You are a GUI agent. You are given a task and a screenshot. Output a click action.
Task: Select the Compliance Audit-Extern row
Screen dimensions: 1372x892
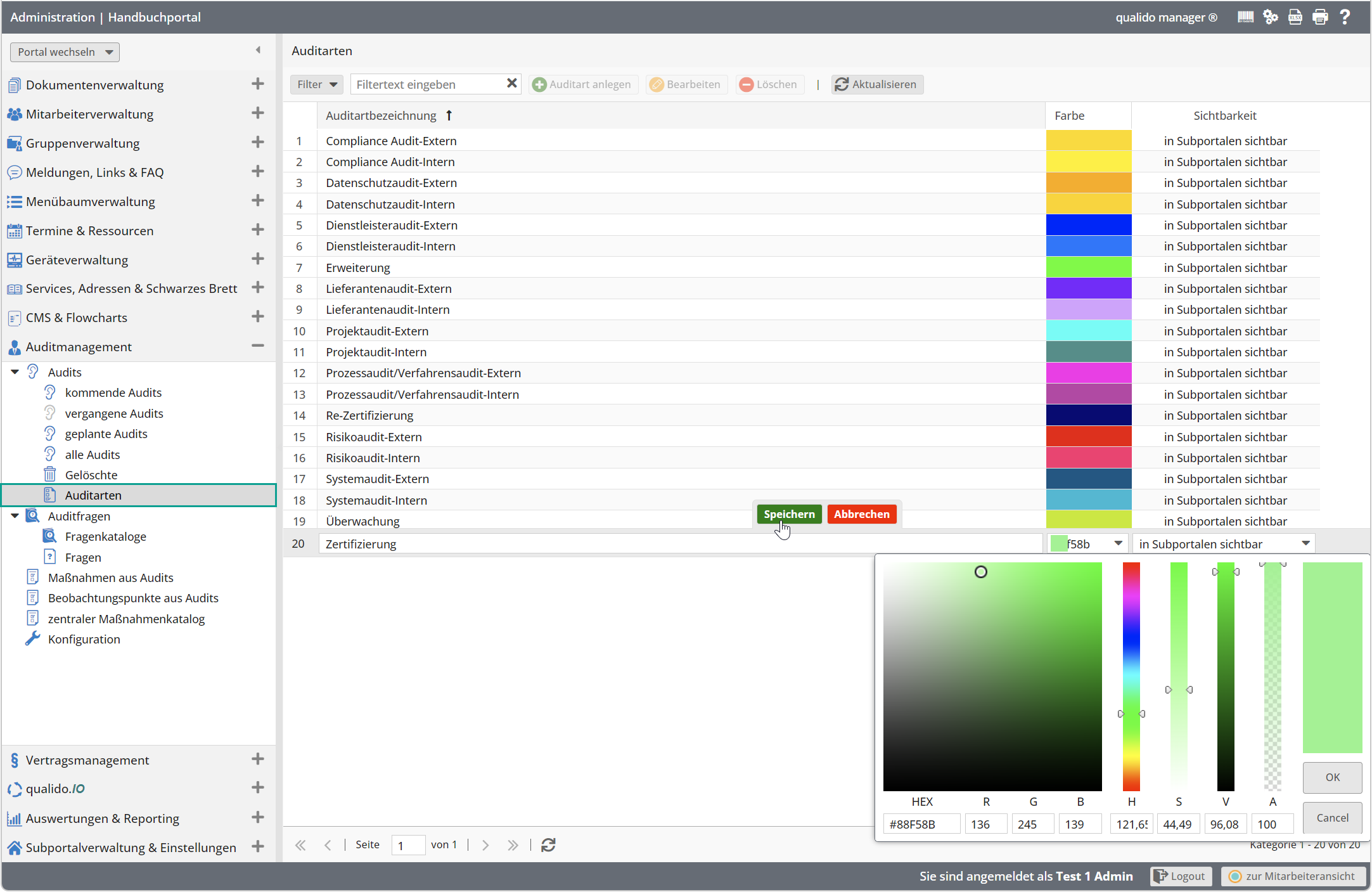point(802,141)
